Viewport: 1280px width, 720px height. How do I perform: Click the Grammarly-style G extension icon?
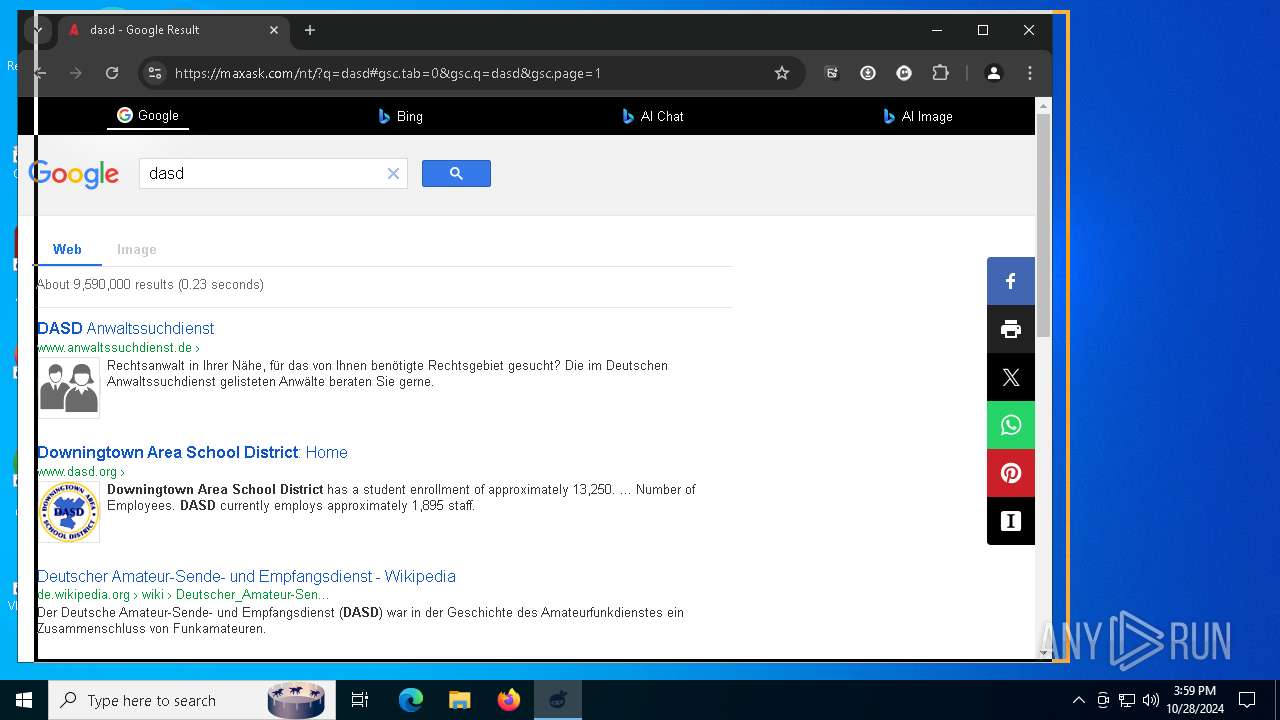pyautogui.click(x=904, y=73)
